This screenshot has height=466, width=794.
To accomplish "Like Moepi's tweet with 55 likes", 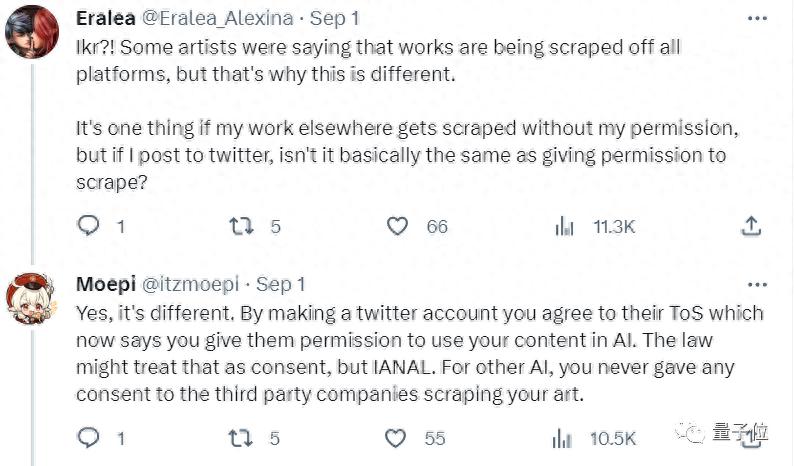I will tap(399, 437).
